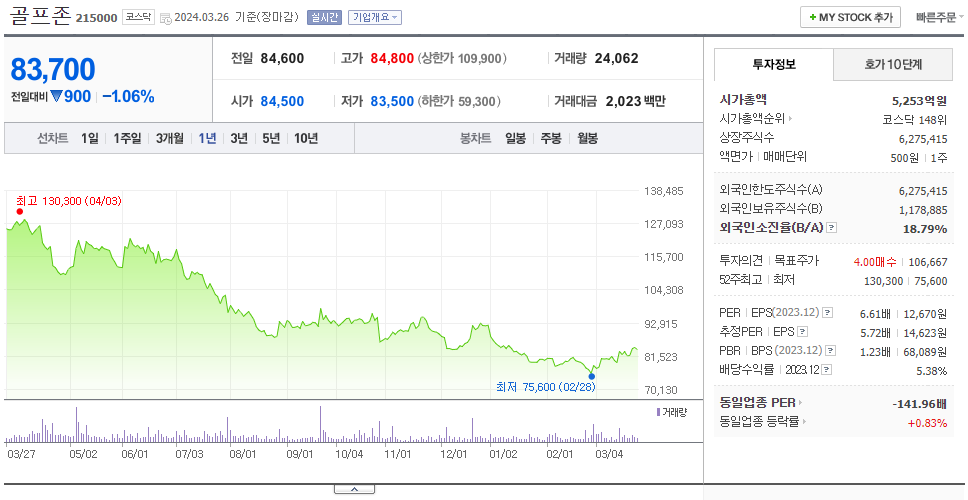Open the 빠른주문 dropdown
Viewport: 968px width, 500px height.
click(x=940, y=17)
